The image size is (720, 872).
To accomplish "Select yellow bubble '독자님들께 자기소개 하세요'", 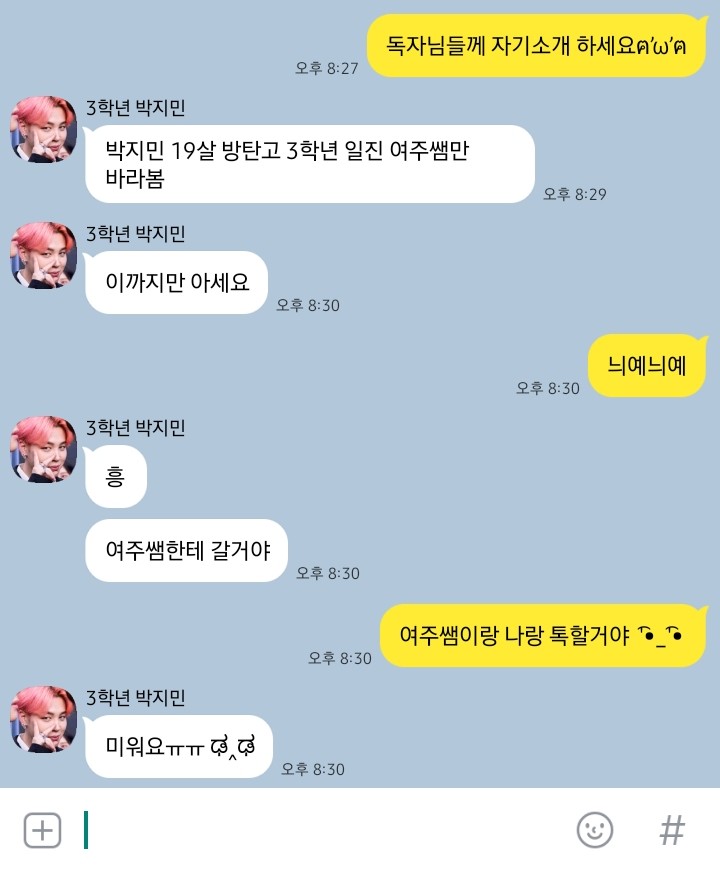I will [x=537, y=46].
